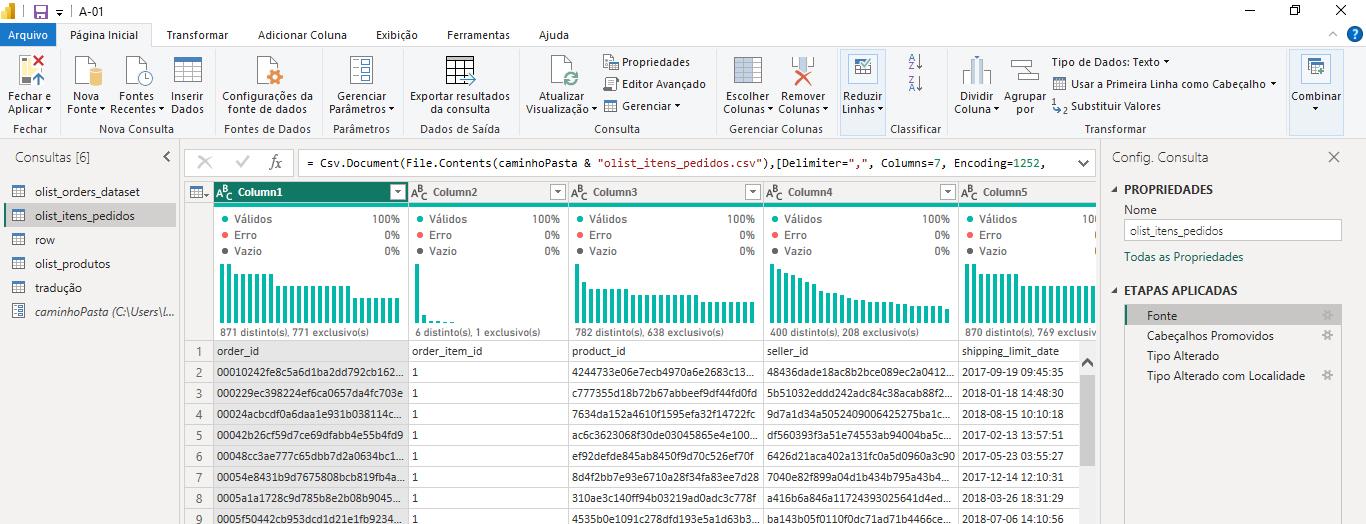Switch to Transformar tab
The height and width of the screenshot is (524, 1366).
(197, 35)
